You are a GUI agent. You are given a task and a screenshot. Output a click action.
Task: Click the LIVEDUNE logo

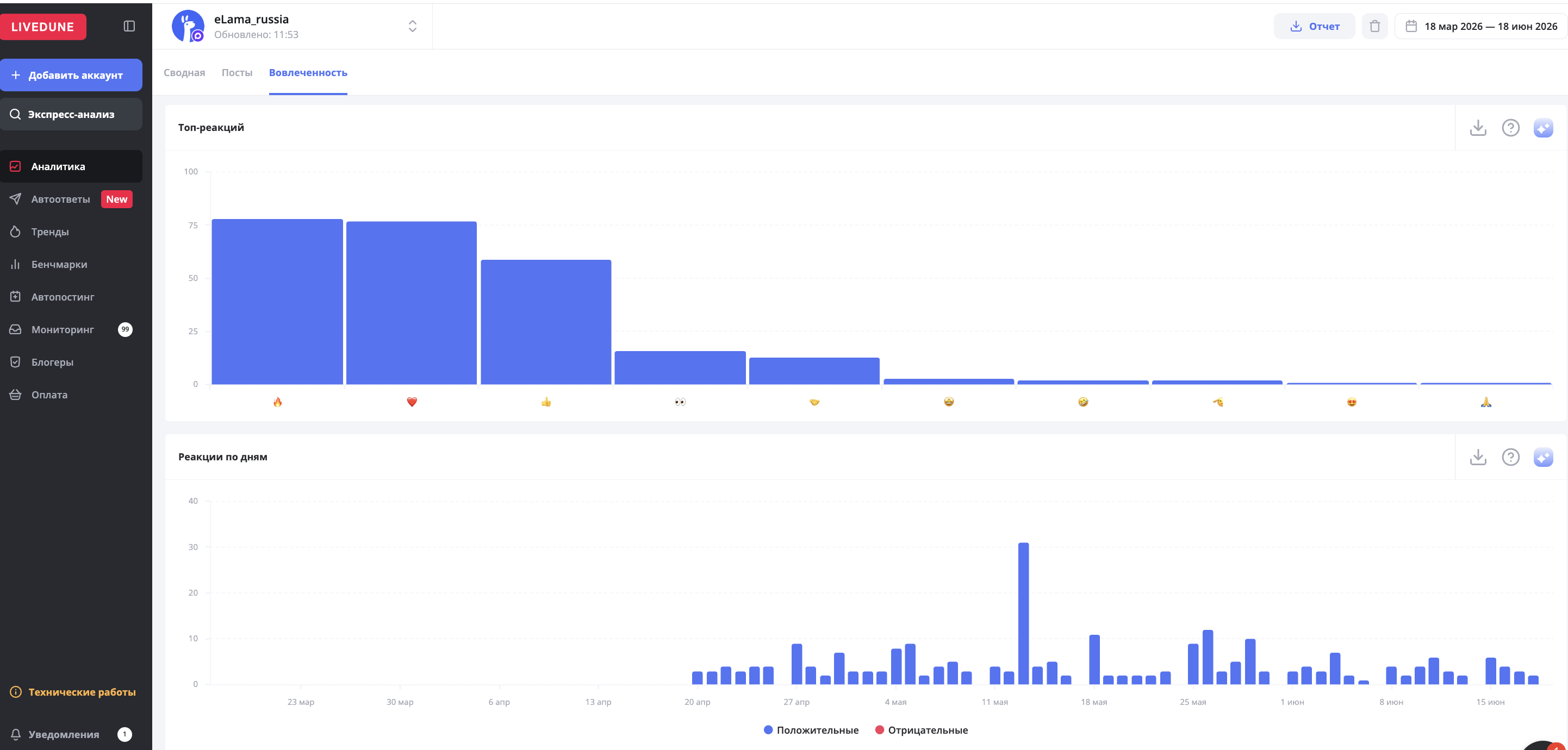click(42, 27)
